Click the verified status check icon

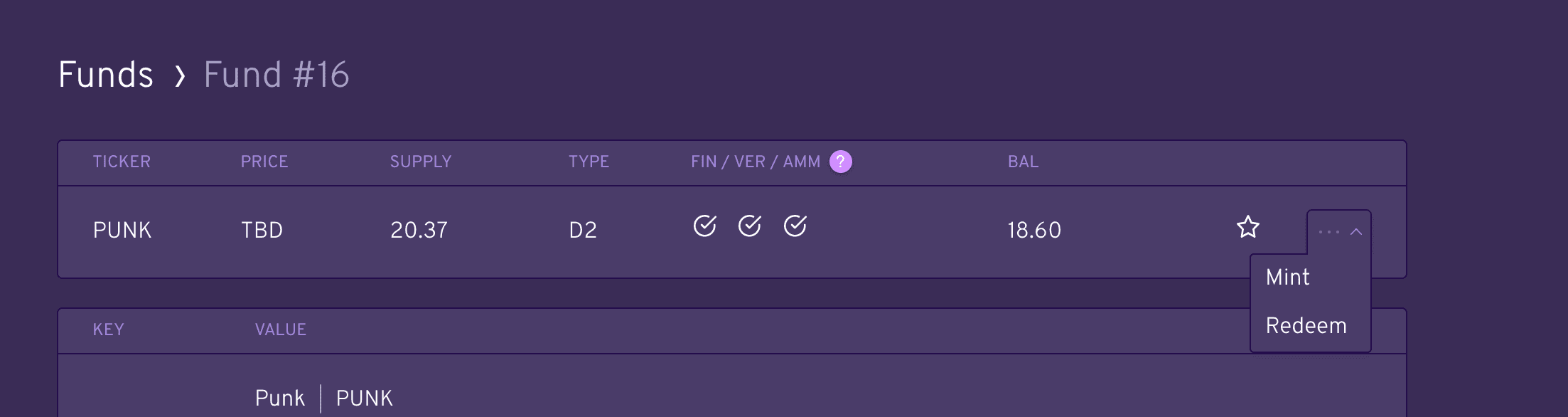click(x=749, y=226)
